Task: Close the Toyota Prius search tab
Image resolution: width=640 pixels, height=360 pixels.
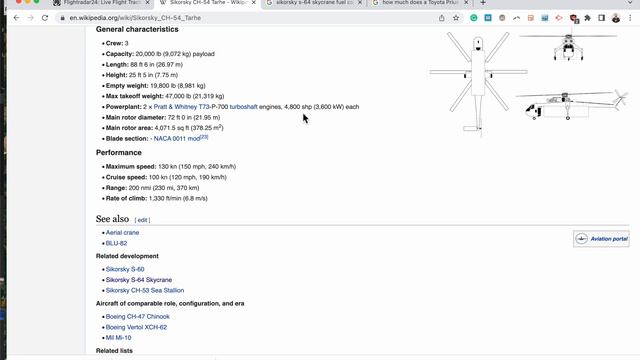Action: coord(466,3)
